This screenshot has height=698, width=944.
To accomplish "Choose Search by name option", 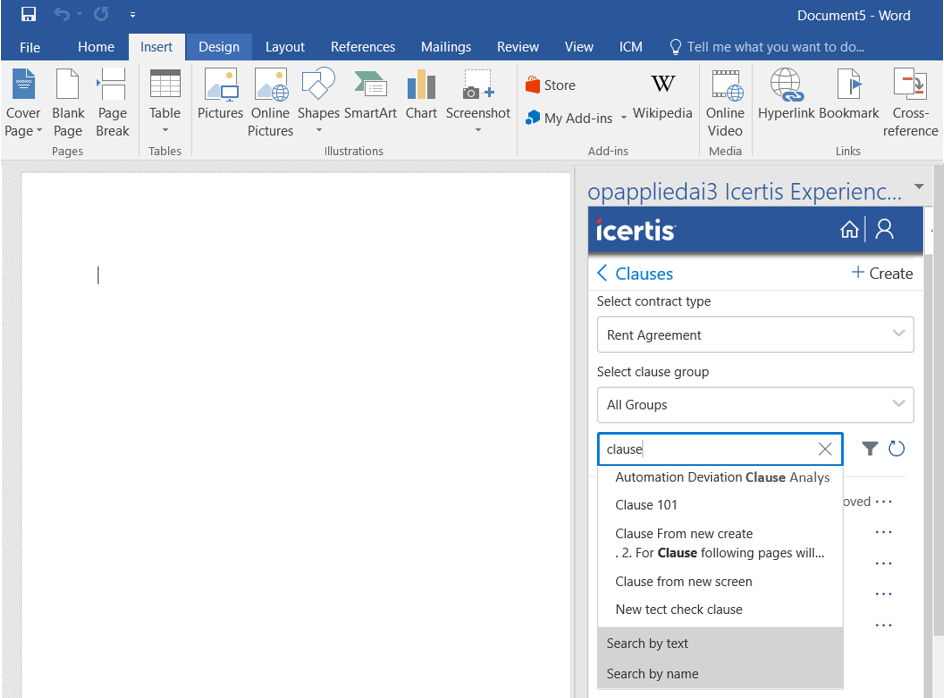I will tap(652, 674).
